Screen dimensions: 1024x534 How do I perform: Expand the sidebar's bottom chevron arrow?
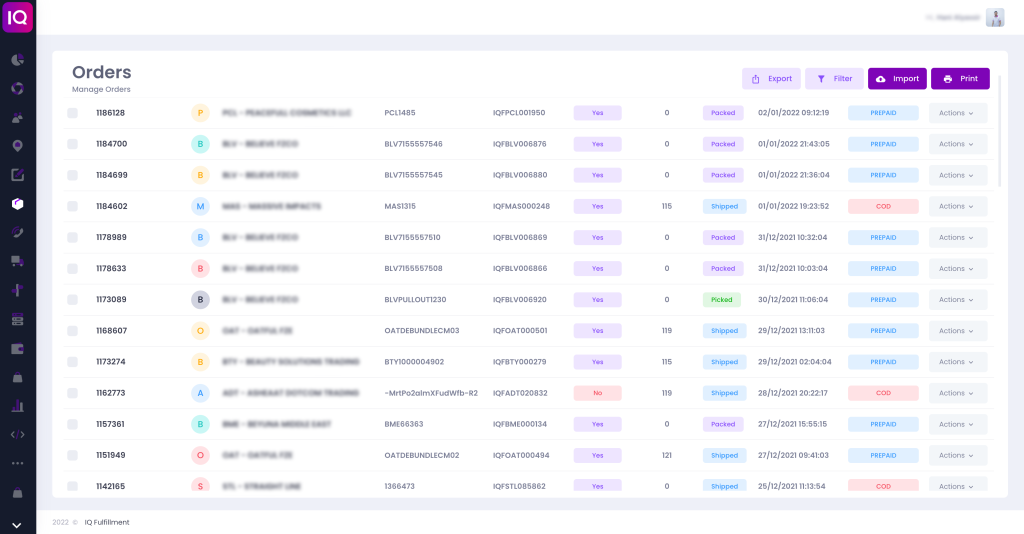17,524
